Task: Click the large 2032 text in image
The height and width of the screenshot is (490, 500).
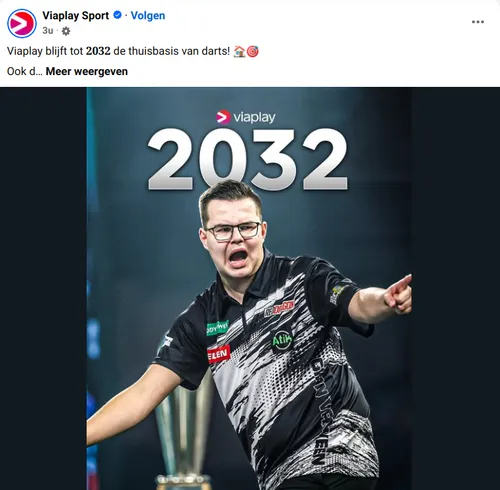Action: 248,159
